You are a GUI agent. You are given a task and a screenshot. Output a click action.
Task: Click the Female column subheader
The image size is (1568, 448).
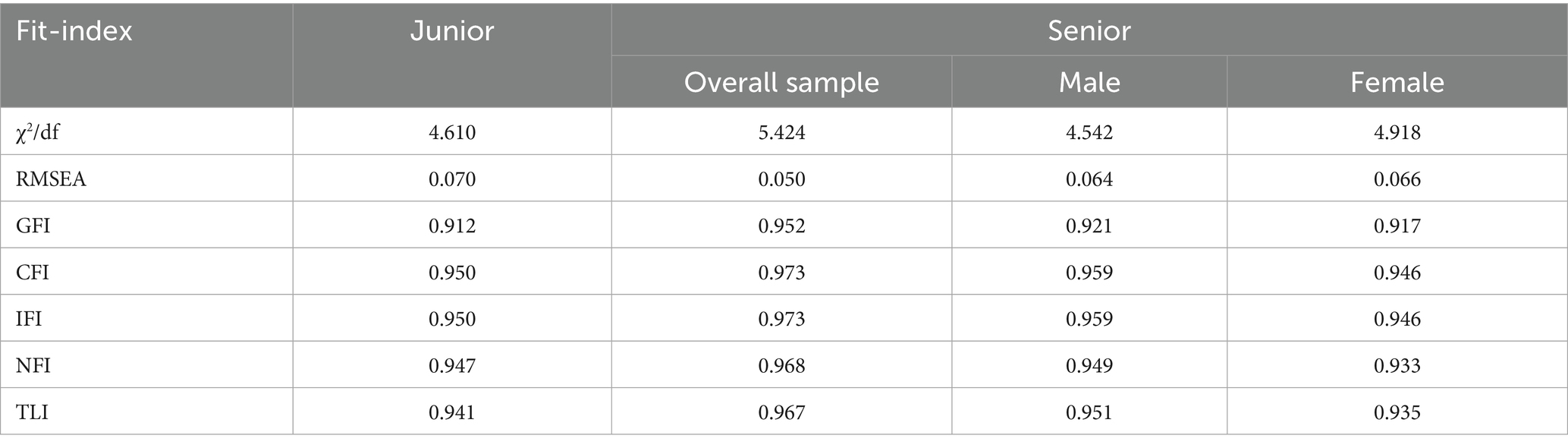tap(1397, 82)
